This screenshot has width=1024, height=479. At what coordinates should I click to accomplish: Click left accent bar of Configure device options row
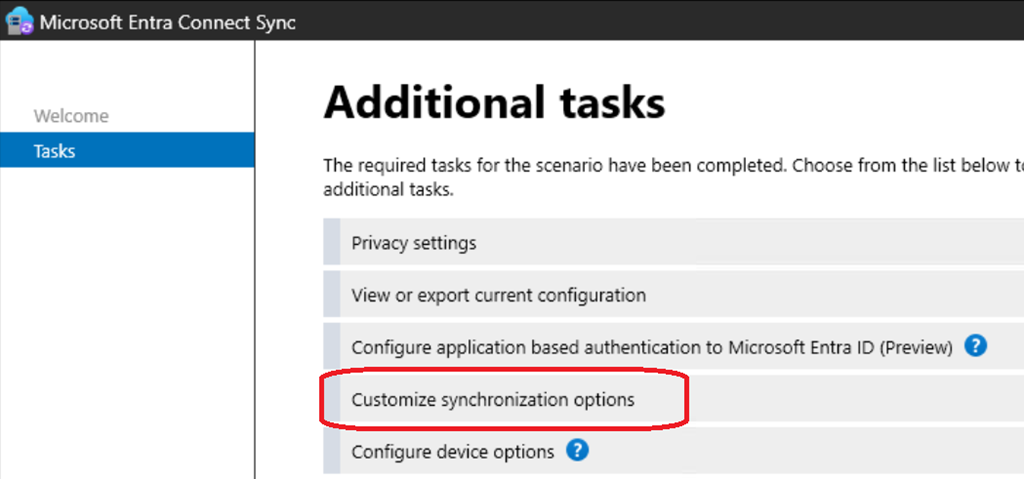(x=331, y=451)
